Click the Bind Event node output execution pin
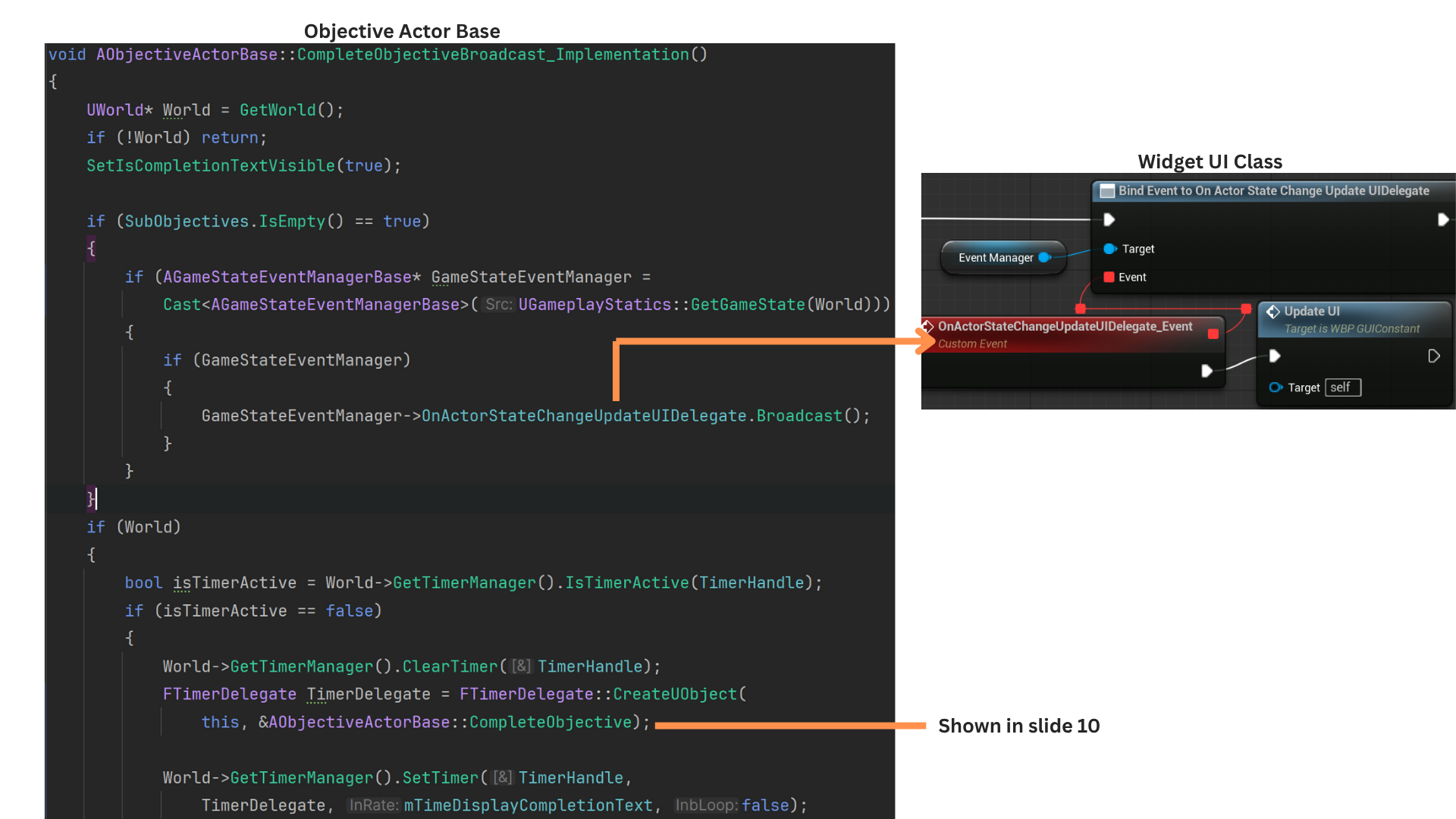 click(x=1442, y=220)
